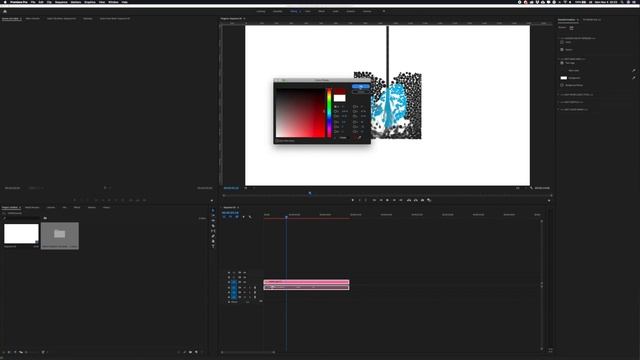This screenshot has width=640, height=360.
Task: Open the Apple menu
Action: point(5,2)
